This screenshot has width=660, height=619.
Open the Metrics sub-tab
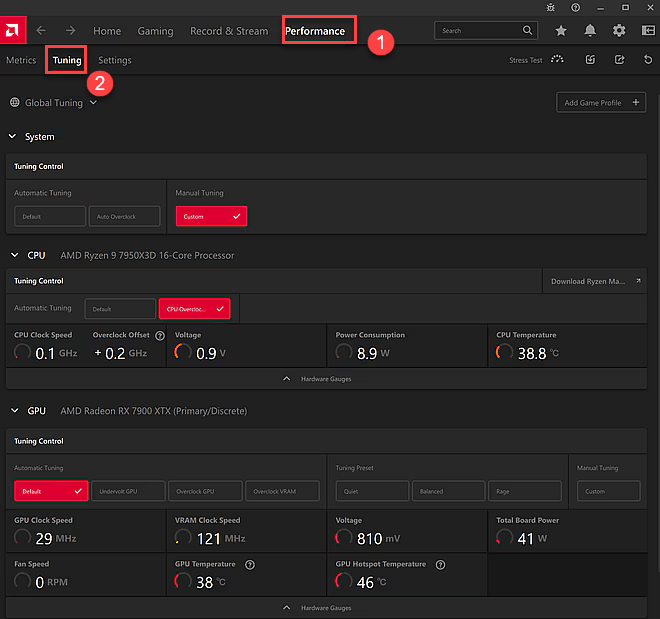(x=21, y=60)
